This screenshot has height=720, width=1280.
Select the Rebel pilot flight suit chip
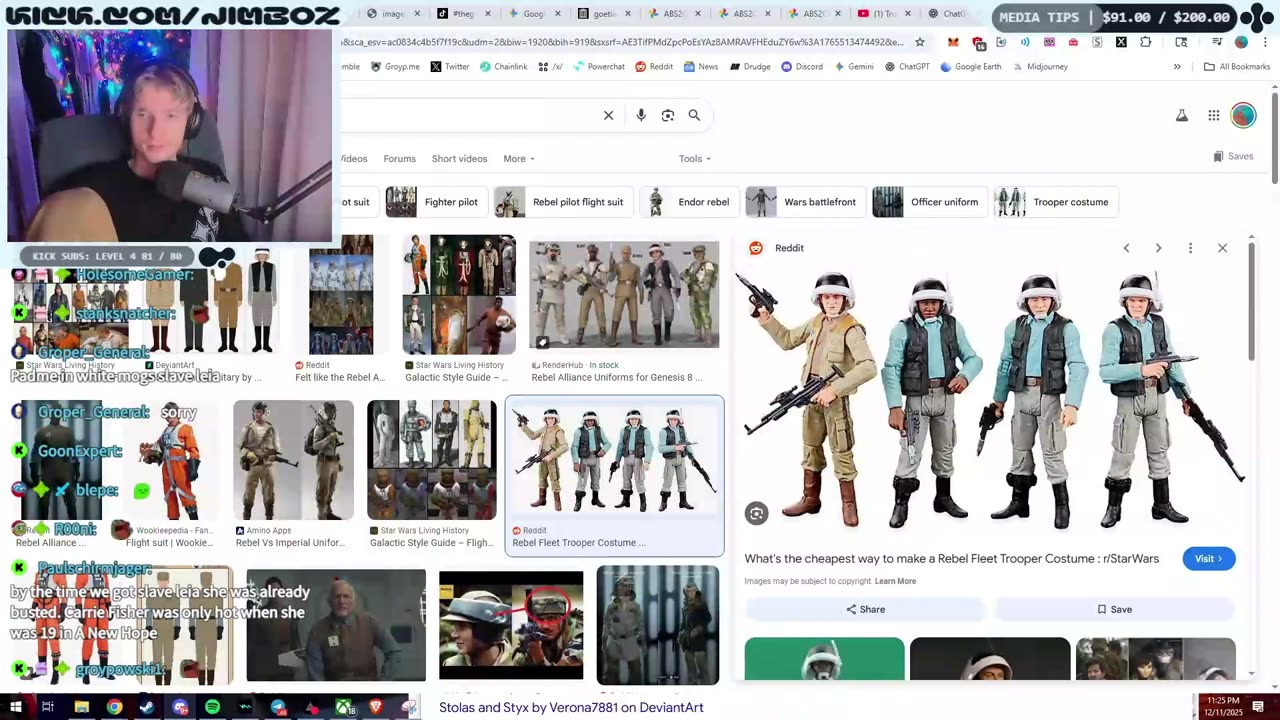click(x=563, y=202)
